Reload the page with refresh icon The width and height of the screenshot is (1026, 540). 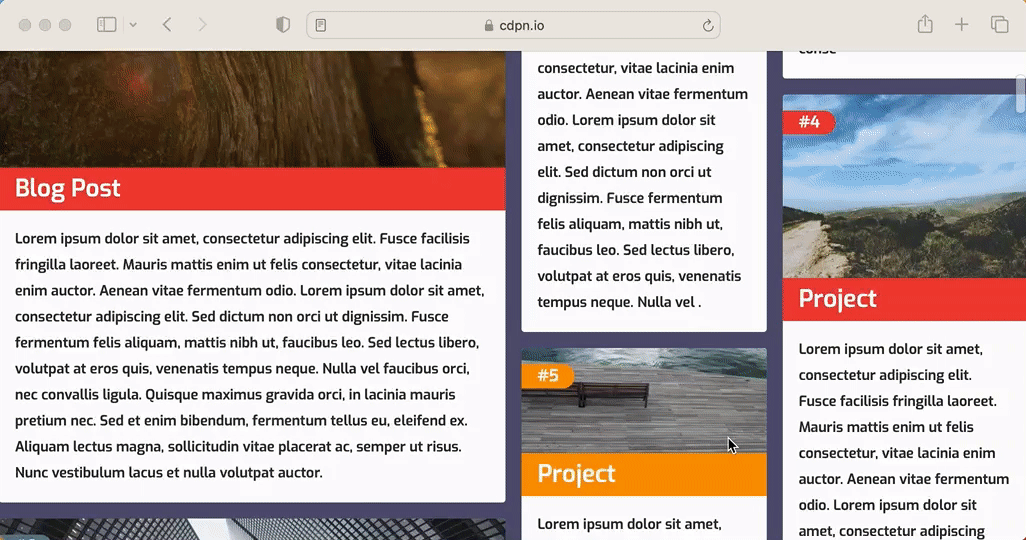coord(707,26)
